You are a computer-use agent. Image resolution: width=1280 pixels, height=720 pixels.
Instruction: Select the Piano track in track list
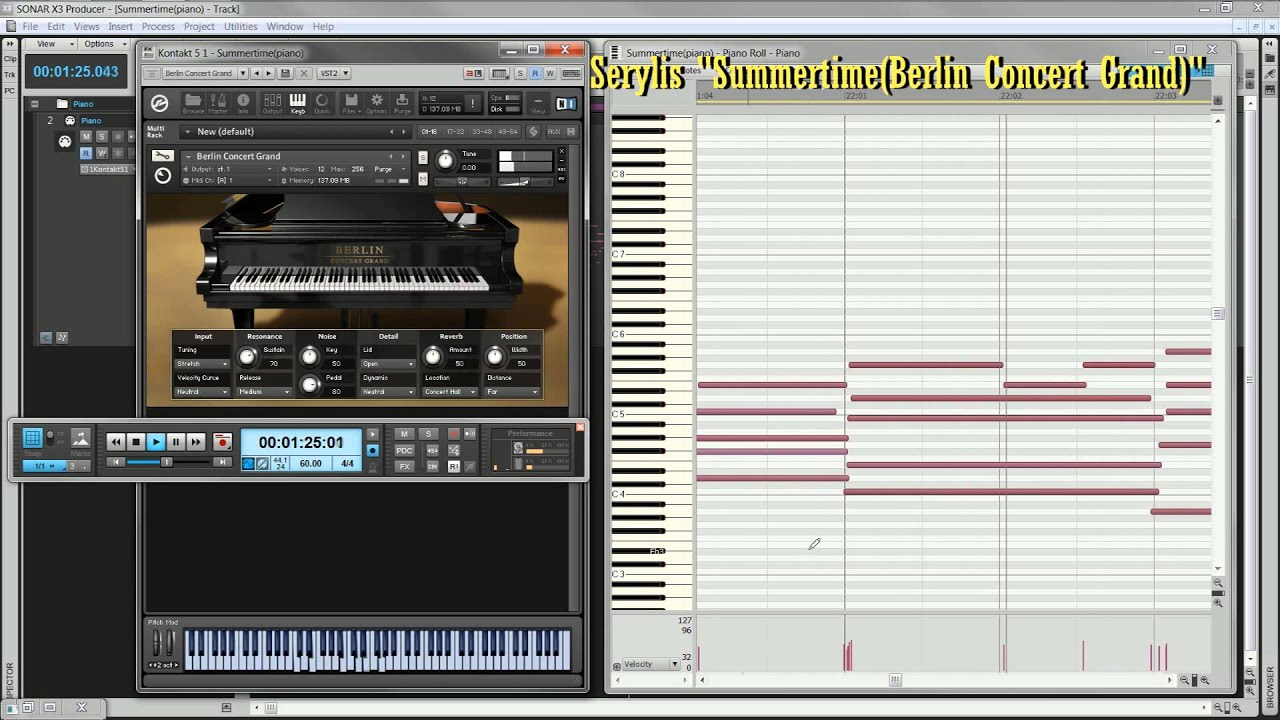[x=91, y=121]
